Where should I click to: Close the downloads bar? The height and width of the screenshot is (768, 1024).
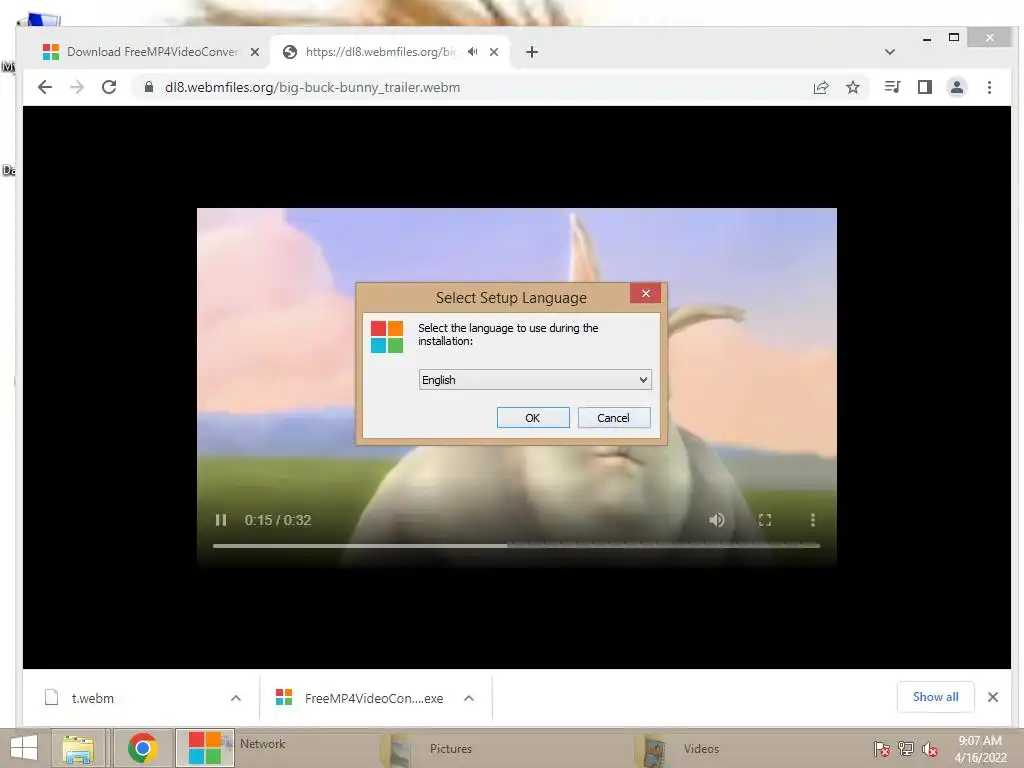993,697
